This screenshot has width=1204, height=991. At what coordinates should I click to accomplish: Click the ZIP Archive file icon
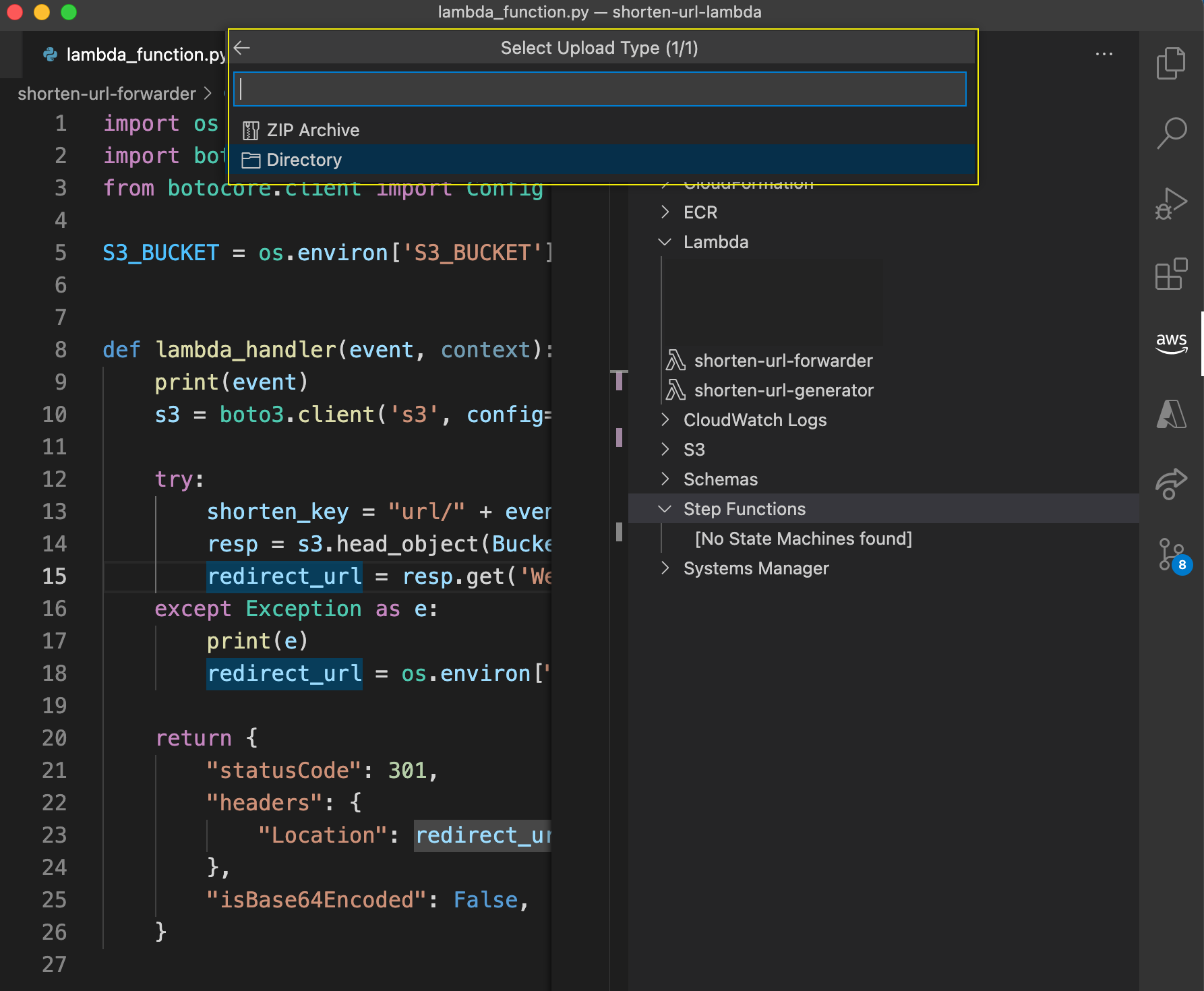[x=251, y=130]
